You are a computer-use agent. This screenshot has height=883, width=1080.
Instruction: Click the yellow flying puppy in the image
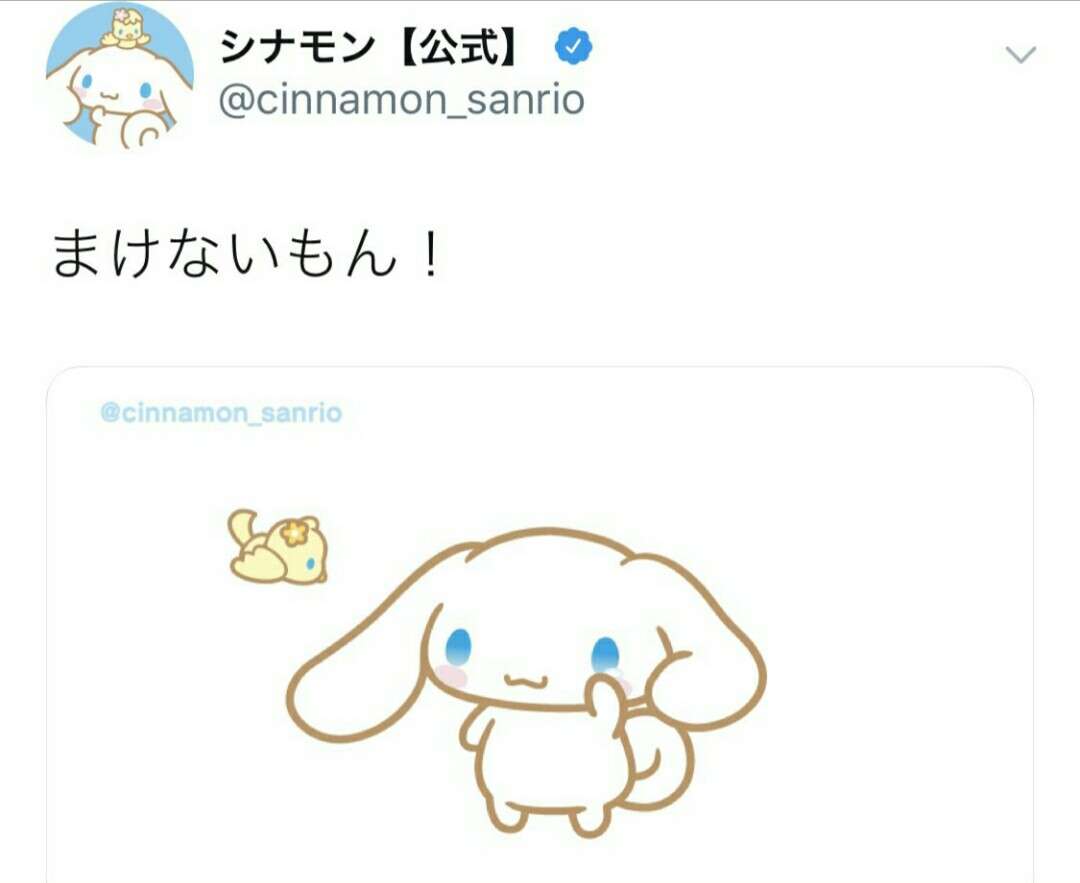pos(278,548)
